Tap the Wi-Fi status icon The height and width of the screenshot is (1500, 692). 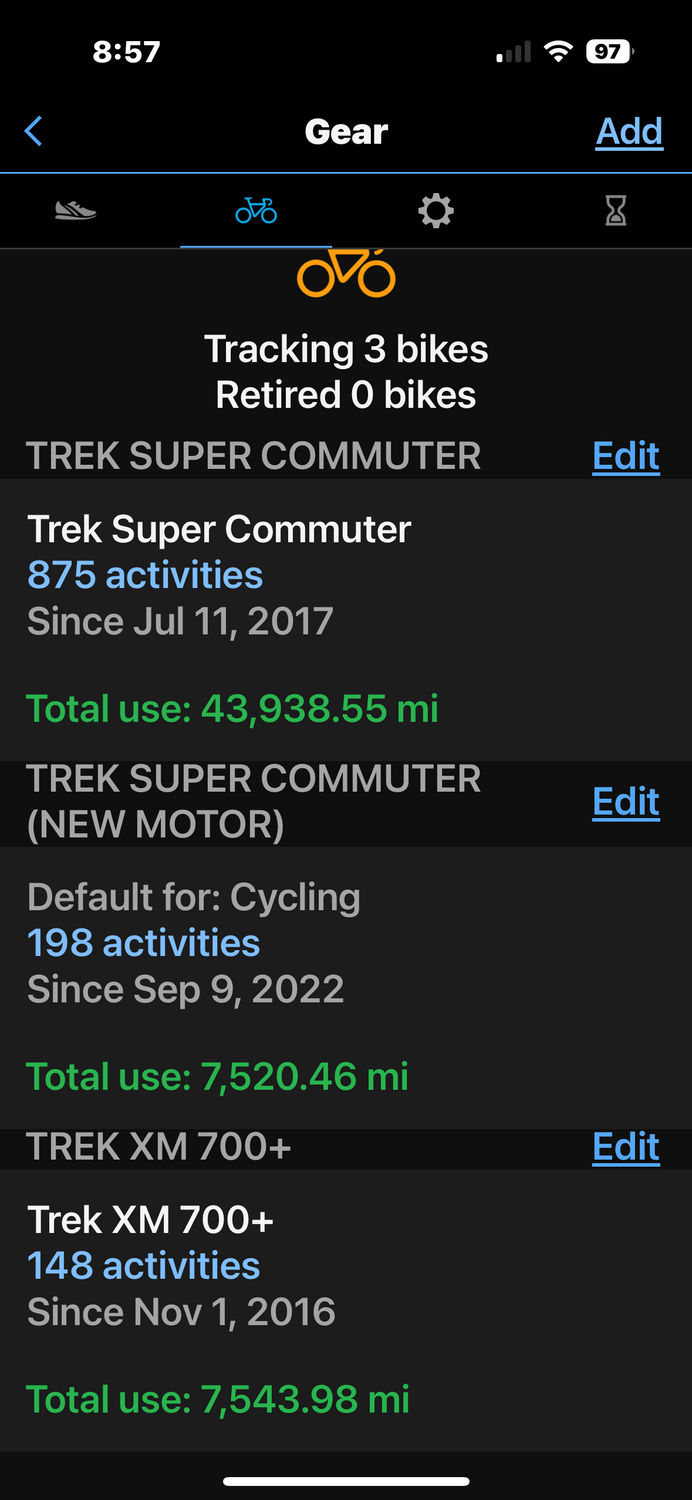558,52
